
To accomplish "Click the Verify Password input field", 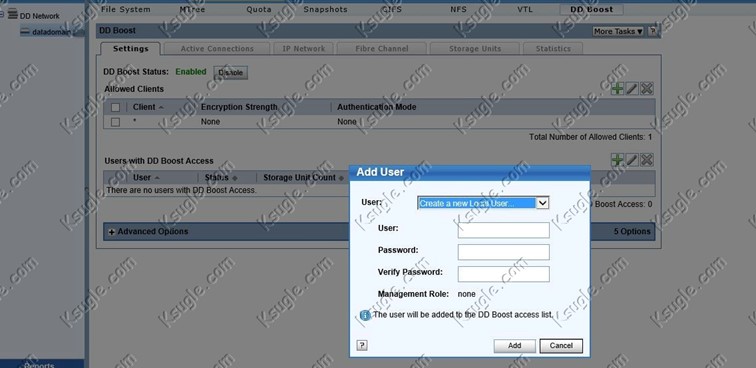I will tap(503, 274).
